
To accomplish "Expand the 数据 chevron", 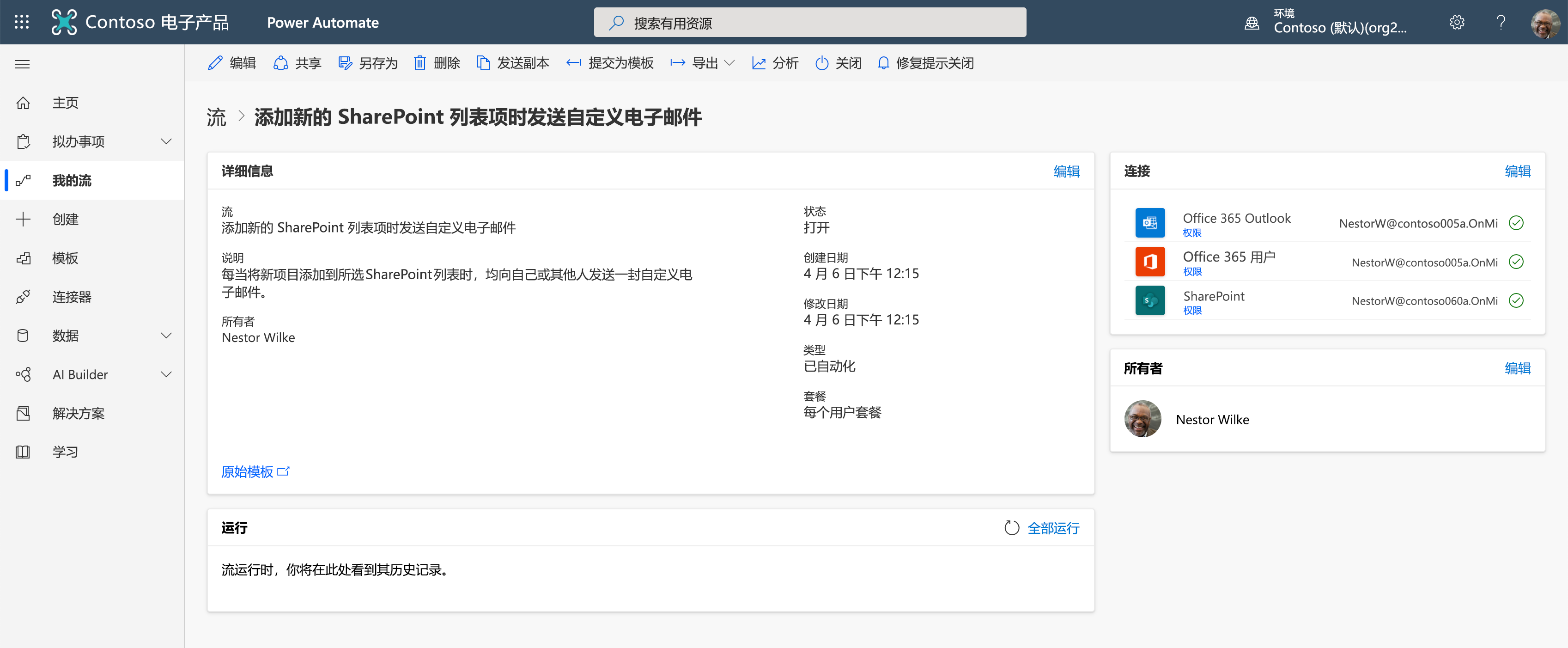I will tap(165, 336).
